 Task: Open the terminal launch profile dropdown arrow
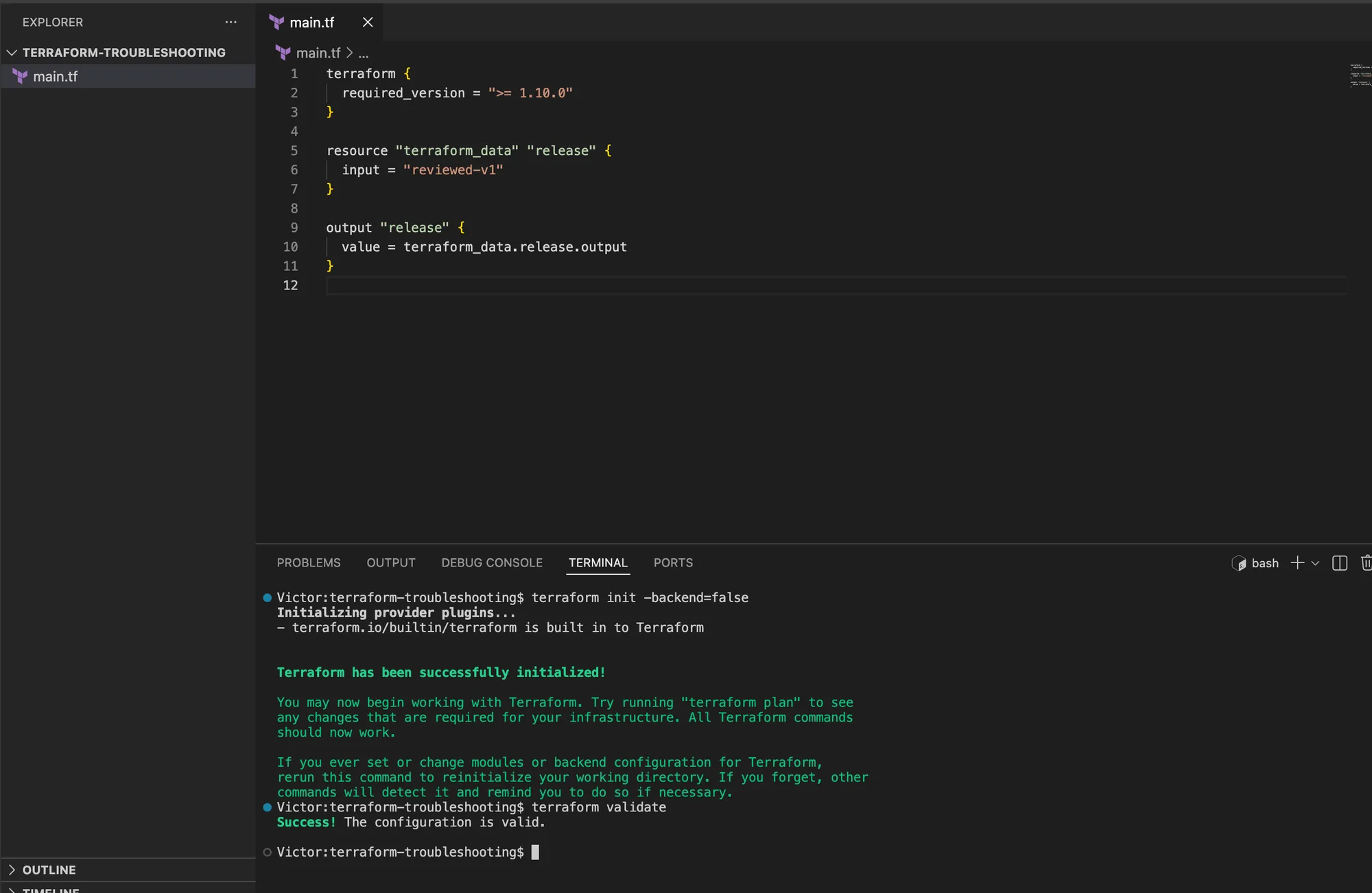point(1315,563)
